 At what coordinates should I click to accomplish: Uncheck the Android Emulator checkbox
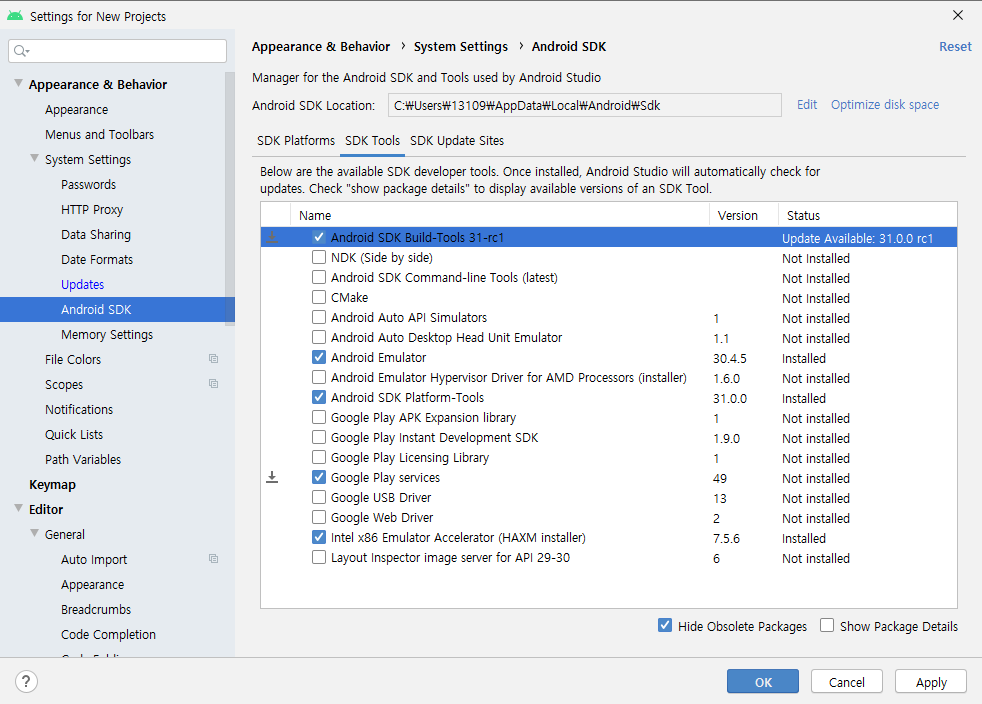click(319, 358)
